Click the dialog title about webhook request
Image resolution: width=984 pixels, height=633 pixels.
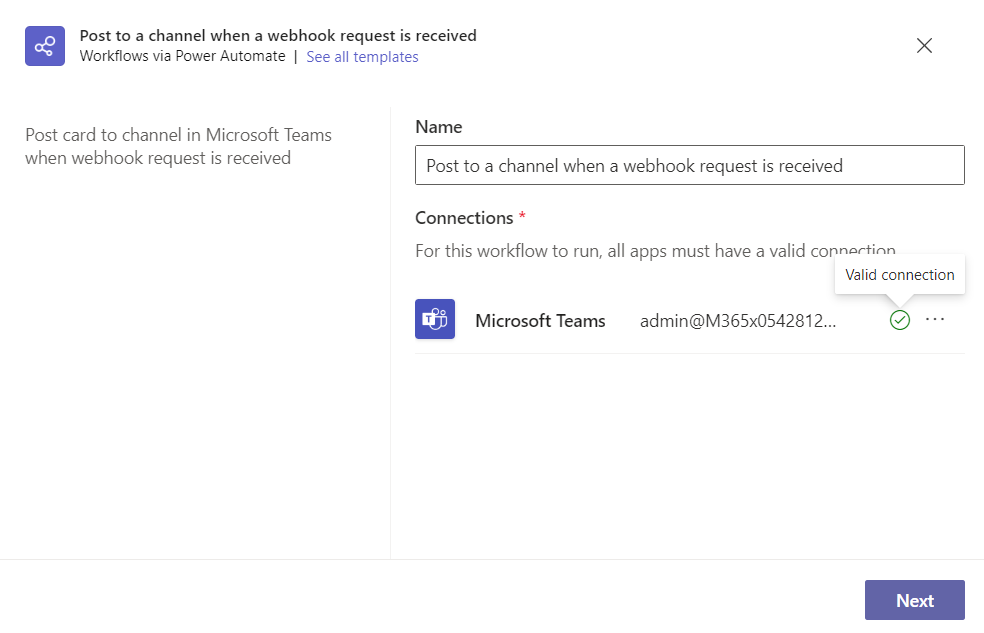pyautogui.click(x=278, y=35)
